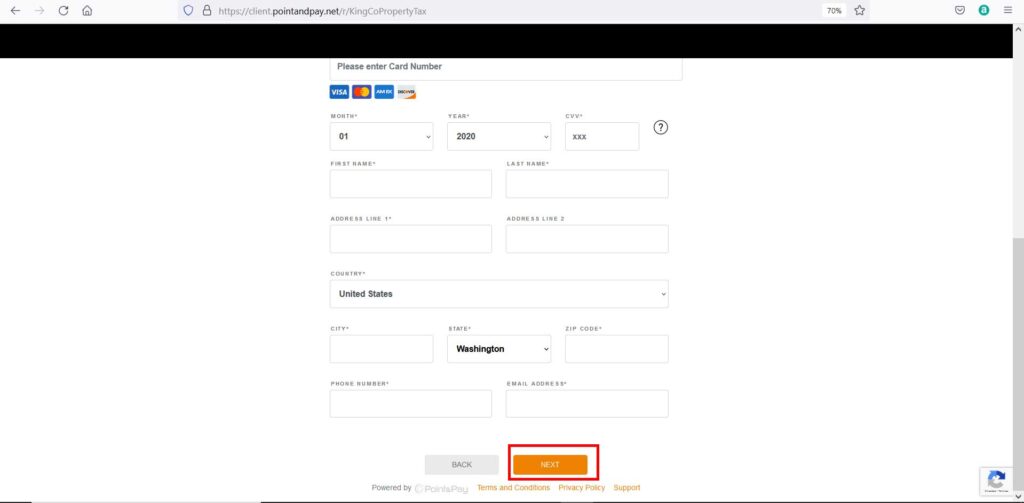Screen dimensions: 1024x503
Task: Go to browser home page icon
Action: [x=87, y=10]
